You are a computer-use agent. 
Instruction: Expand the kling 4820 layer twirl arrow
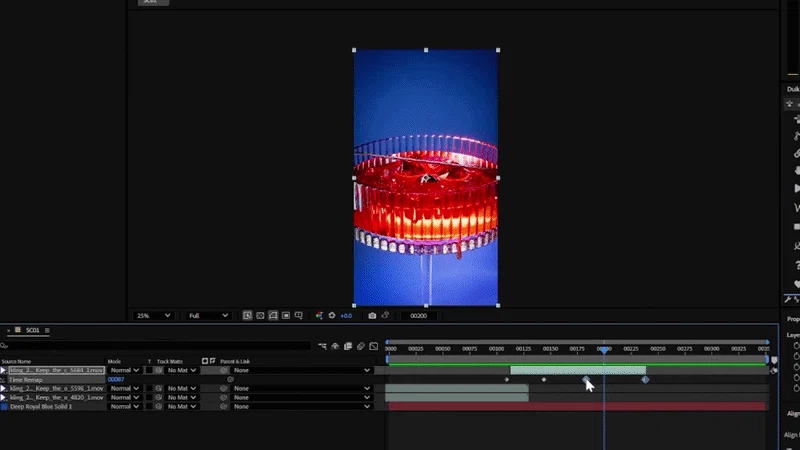4,397
